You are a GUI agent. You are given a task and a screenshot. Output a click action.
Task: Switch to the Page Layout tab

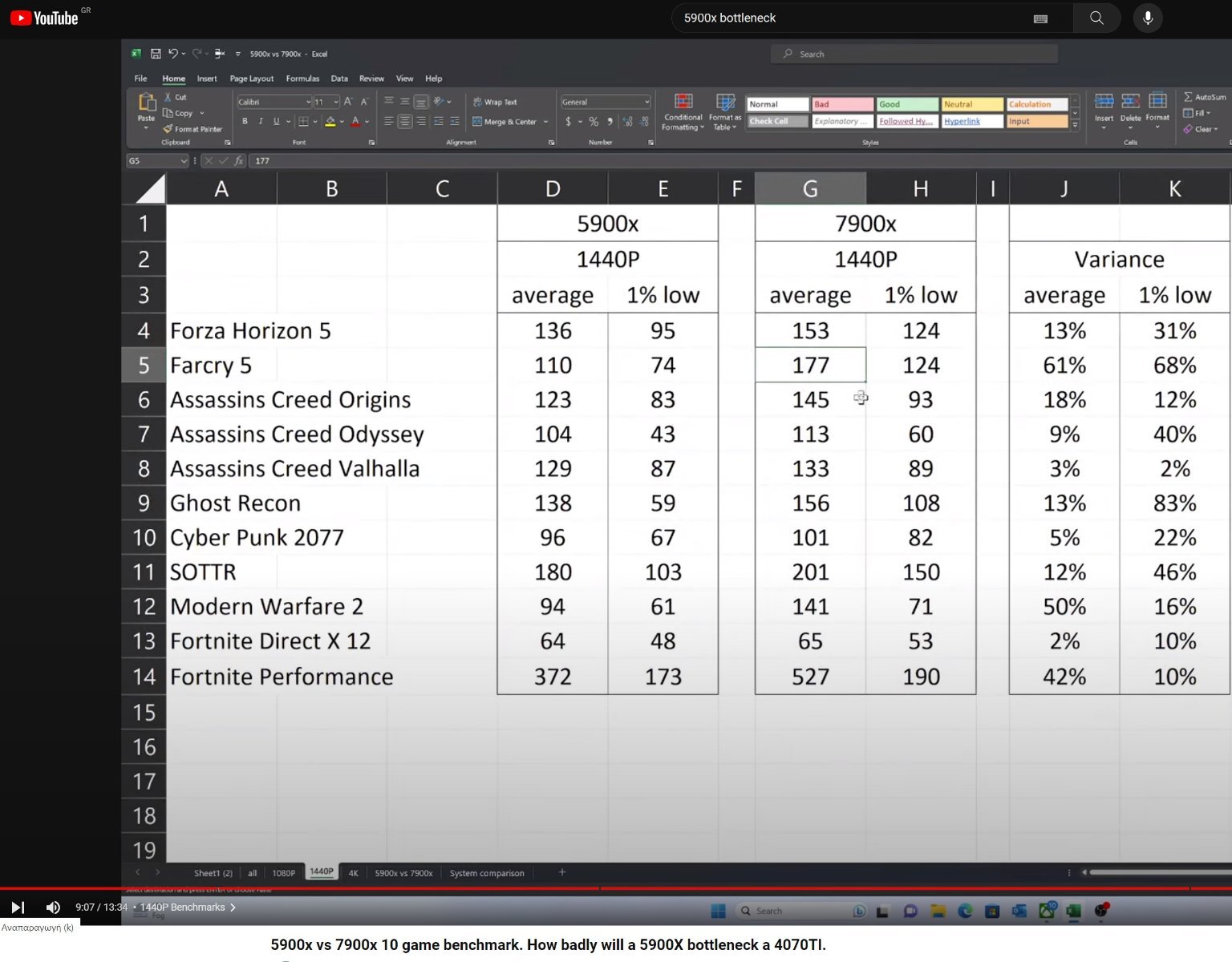(252, 79)
